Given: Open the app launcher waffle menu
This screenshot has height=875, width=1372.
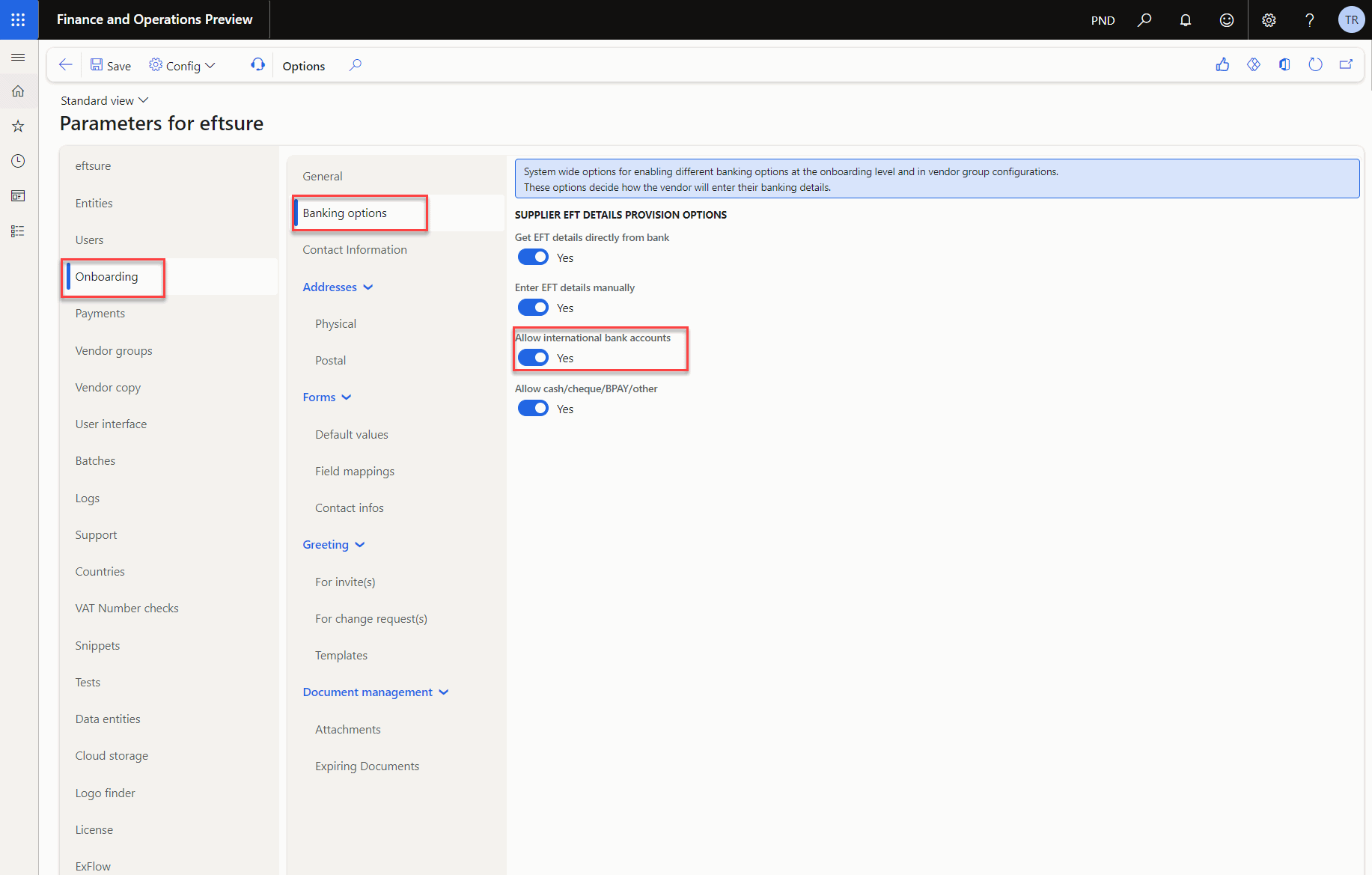Looking at the screenshot, I should point(19,19).
